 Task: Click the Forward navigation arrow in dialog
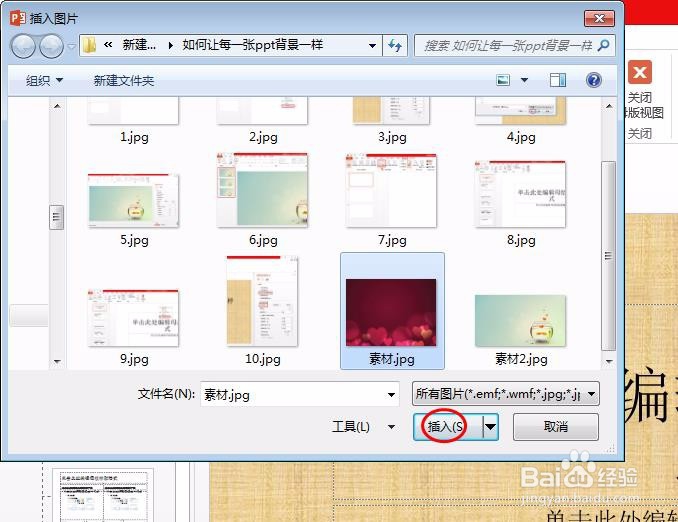tap(51, 46)
